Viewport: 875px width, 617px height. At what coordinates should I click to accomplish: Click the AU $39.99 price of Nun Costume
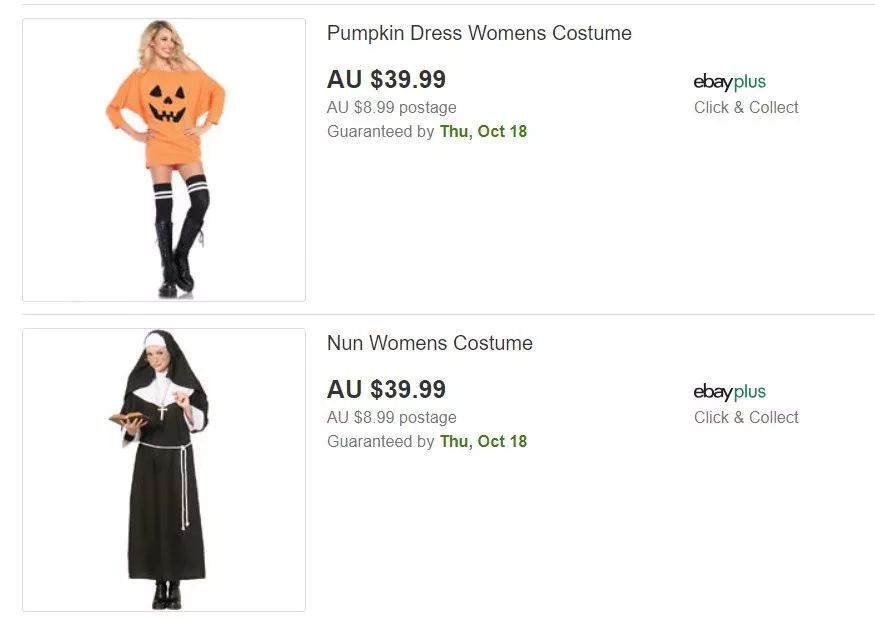click(x=386, y=390)
